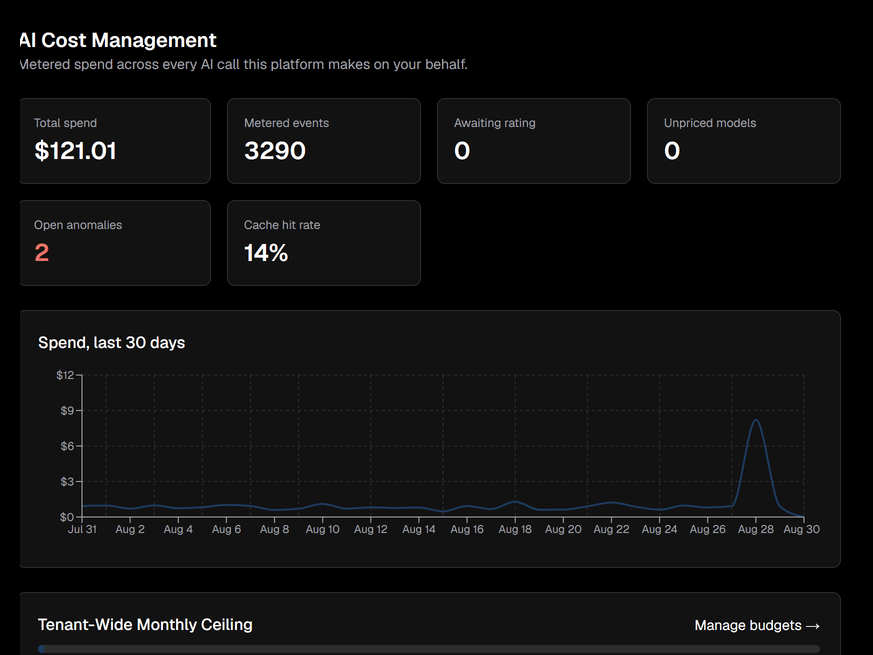Open the Open anomalies card

[115, 243]
